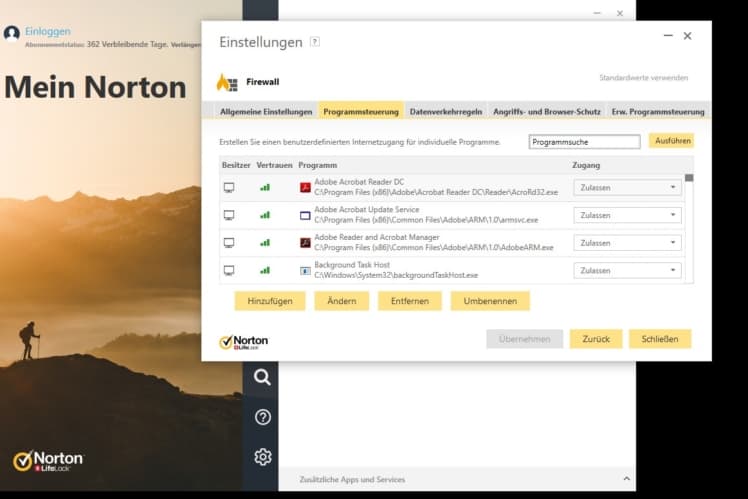The height and width of the screenshot is (499, 748).
Task: Open Zugang dropdown for Background Task Host
Action: (x=627, y=270)
